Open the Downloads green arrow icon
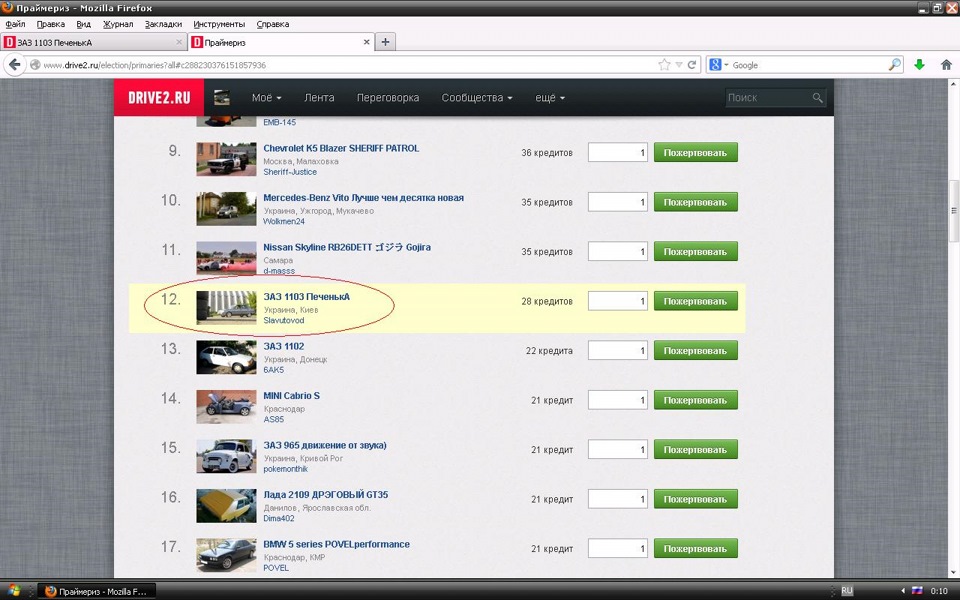Viewport: 960px width, 600px height. (x=919, y=65)
